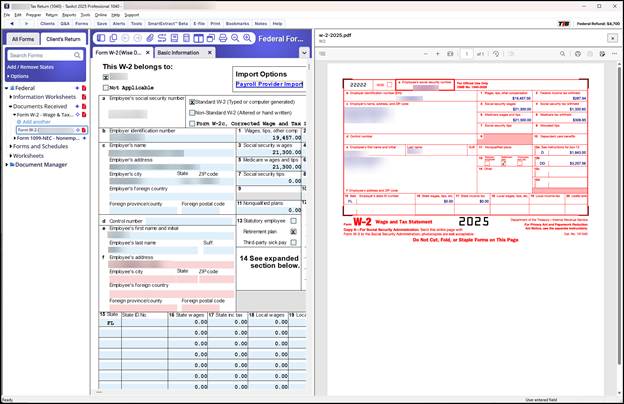Zoom out in the PDF viewer toolbar

click(426, 54)
